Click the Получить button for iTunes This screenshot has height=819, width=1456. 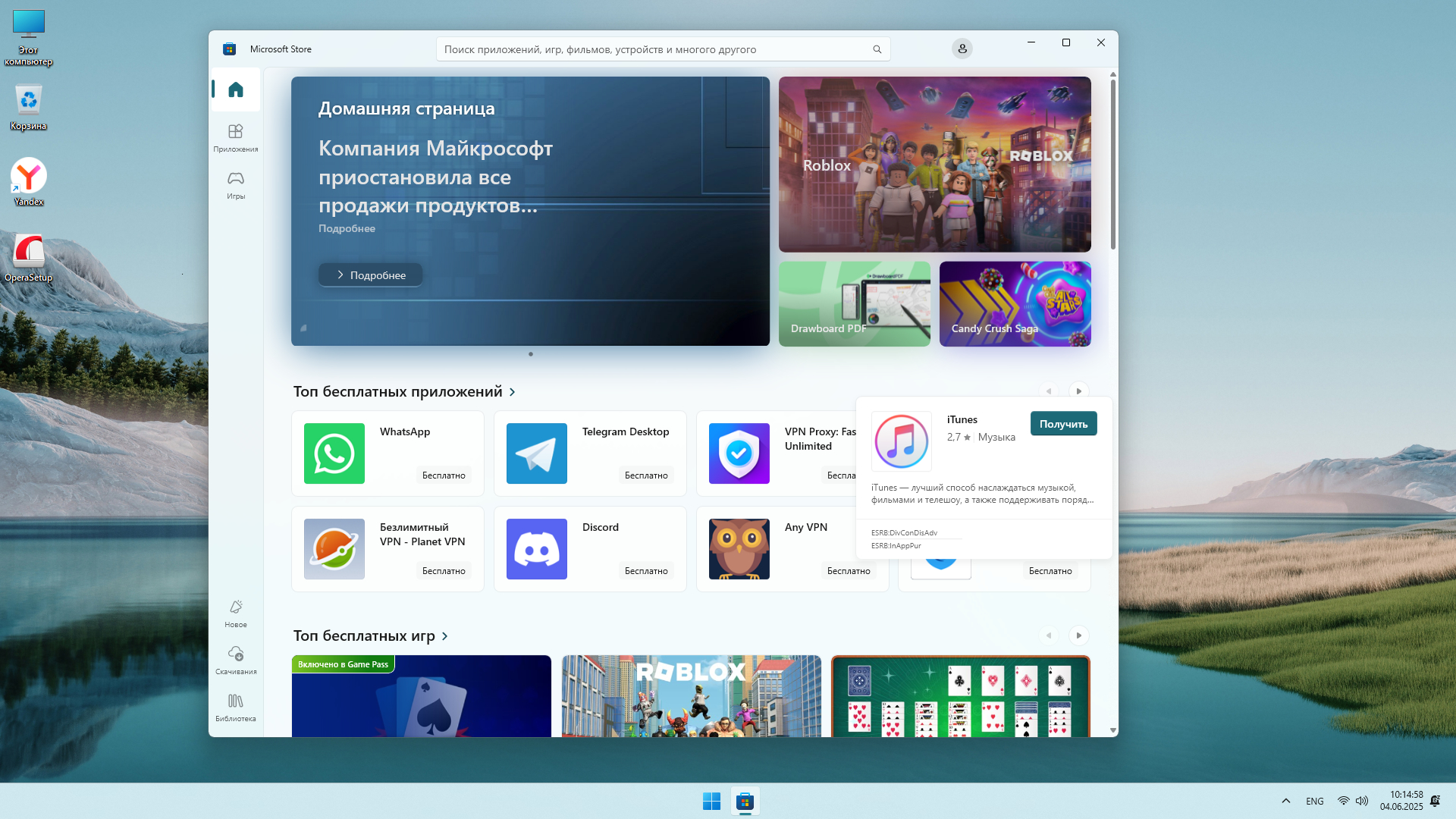[1062, 424]
